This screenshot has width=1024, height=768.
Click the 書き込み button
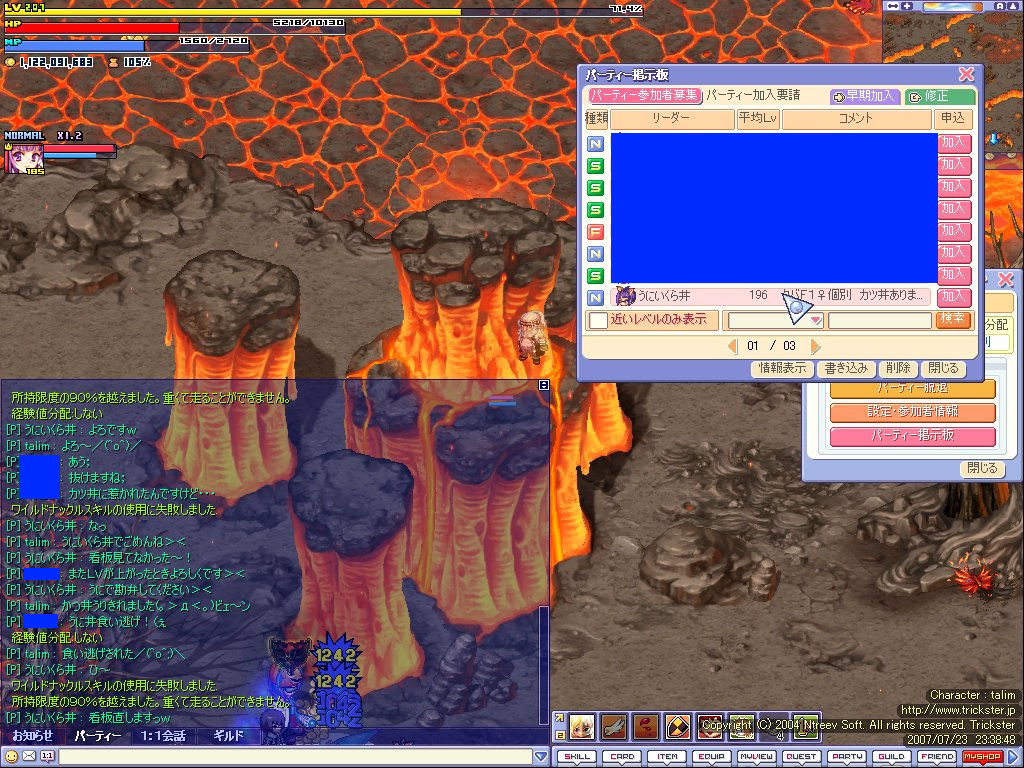click(x=846, y=368)
